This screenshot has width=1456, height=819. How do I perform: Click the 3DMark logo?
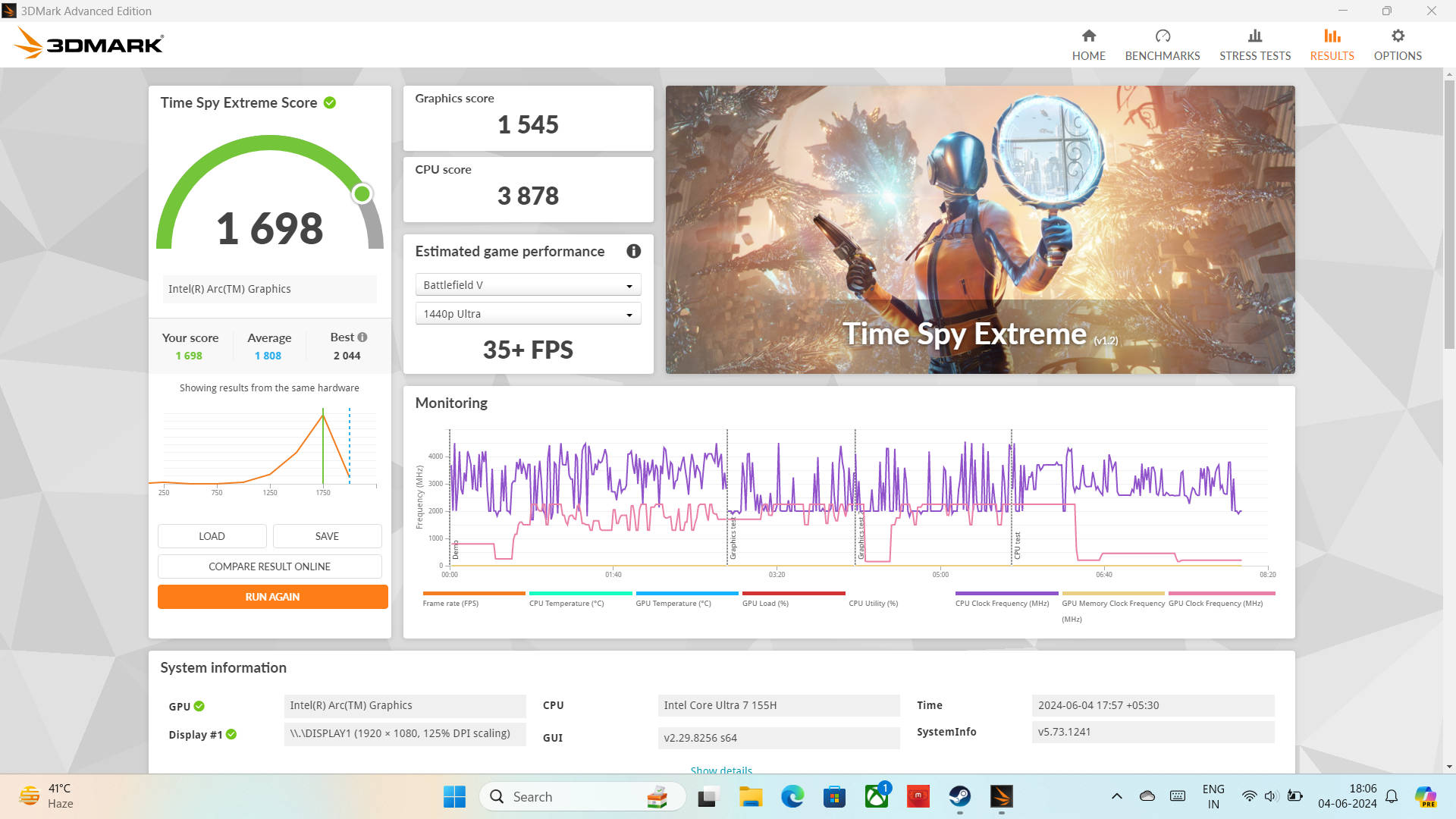click(89, 44)
